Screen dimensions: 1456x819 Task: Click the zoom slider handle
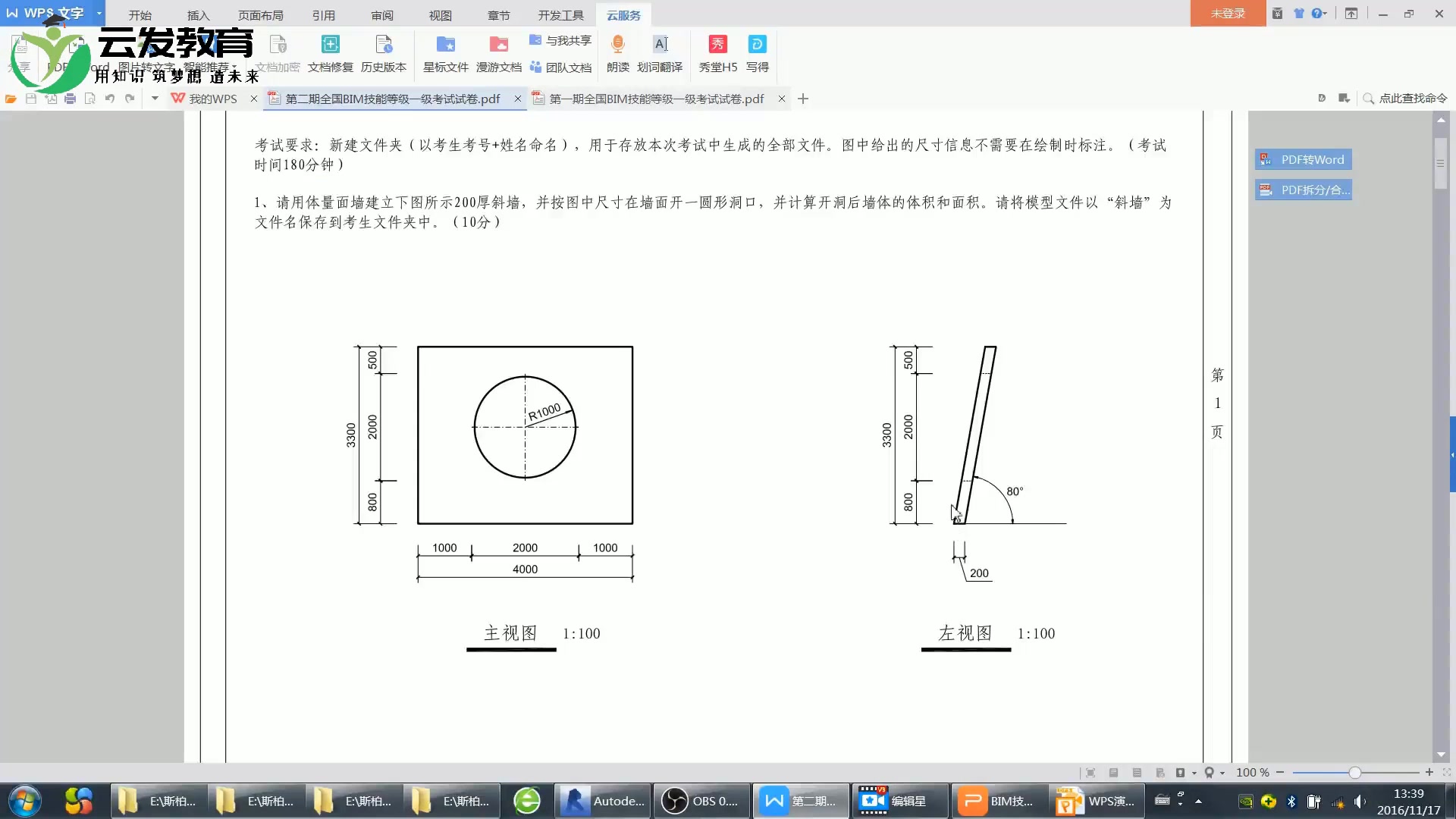pos(1354,773)
